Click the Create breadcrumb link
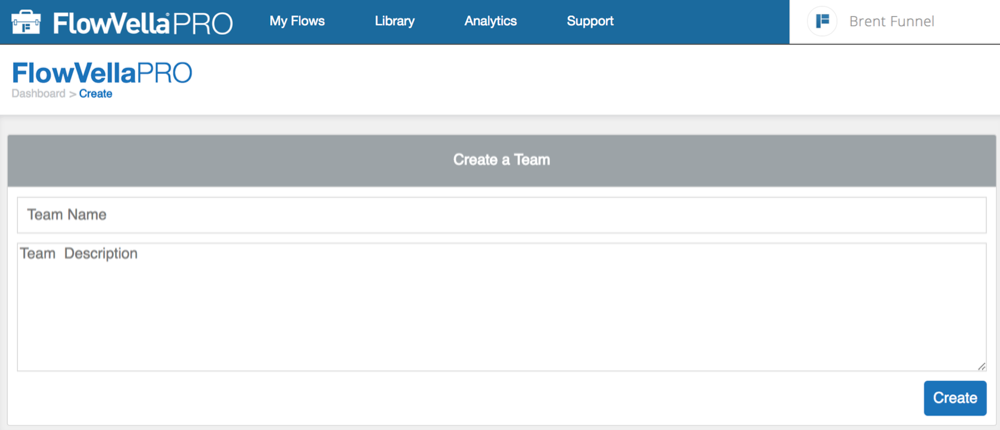Viewport: 1000px width, 430px height. (96, 94)
